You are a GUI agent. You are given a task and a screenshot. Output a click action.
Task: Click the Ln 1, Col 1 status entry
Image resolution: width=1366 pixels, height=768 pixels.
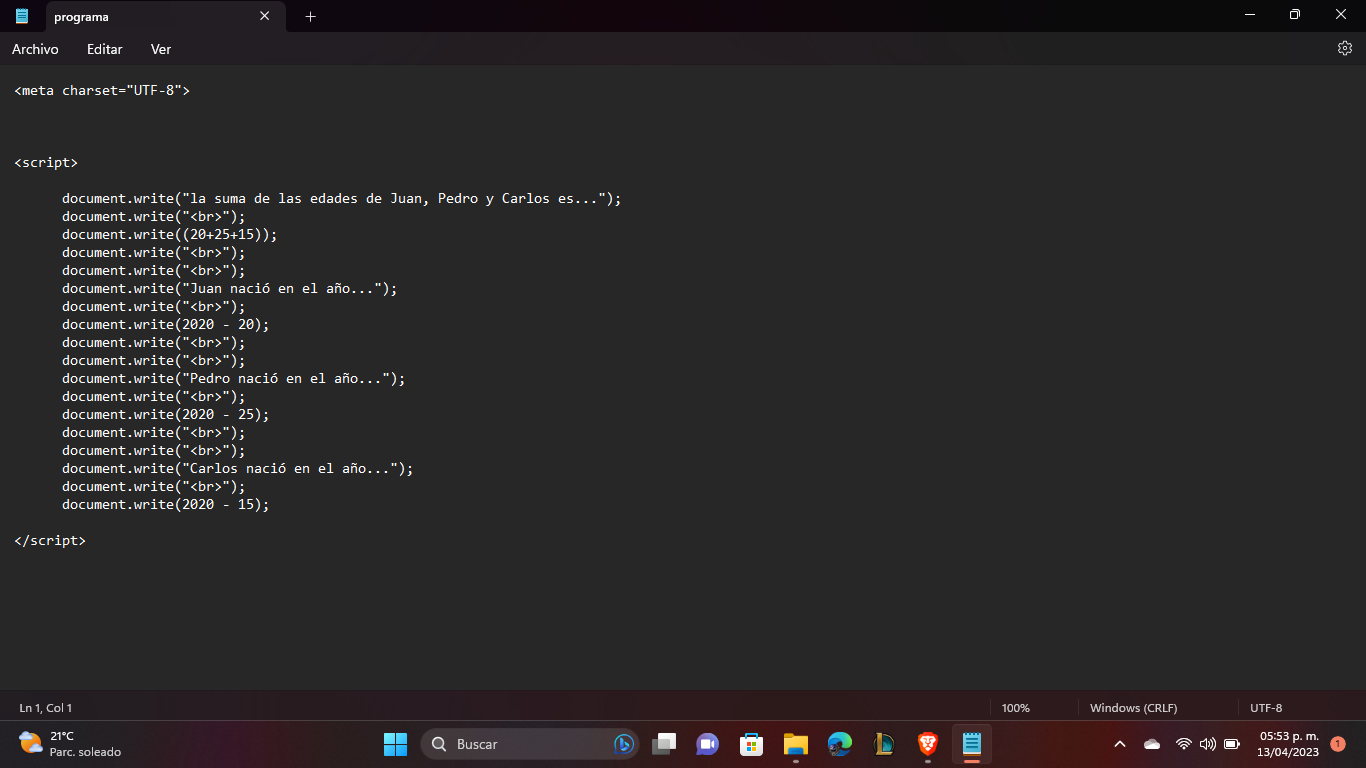point(46,708)
